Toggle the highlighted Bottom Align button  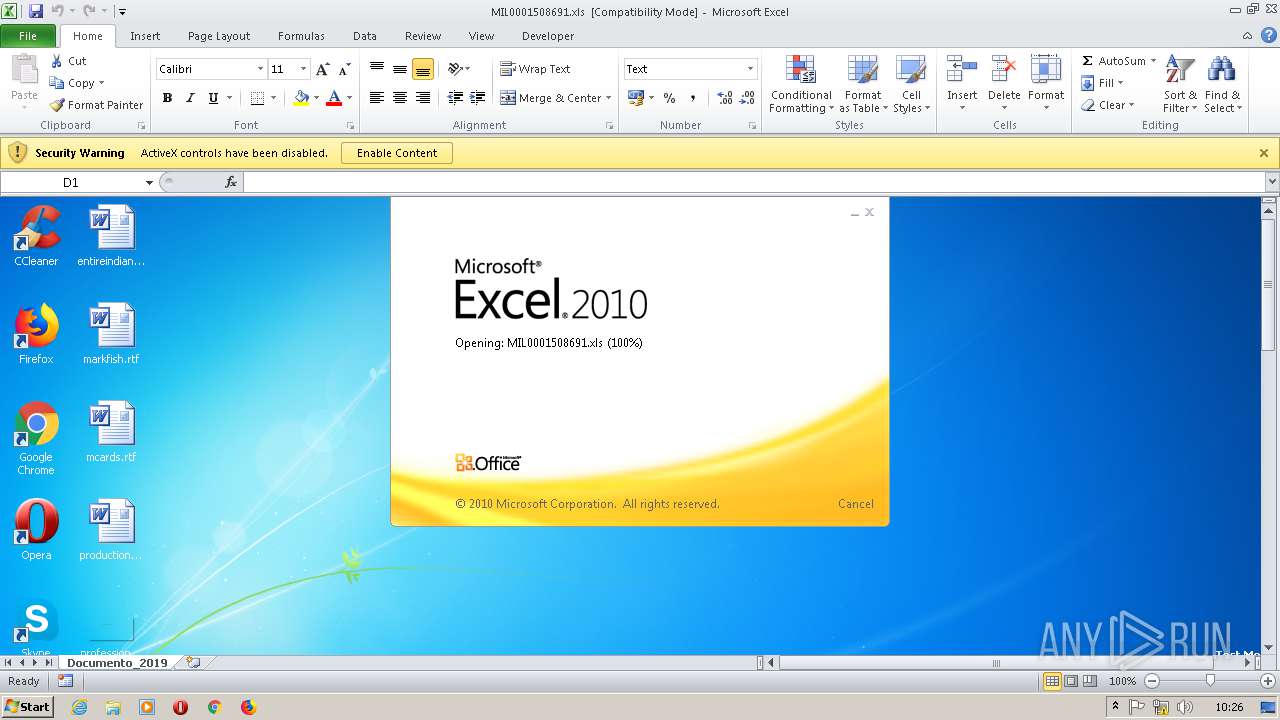point(423,69)
